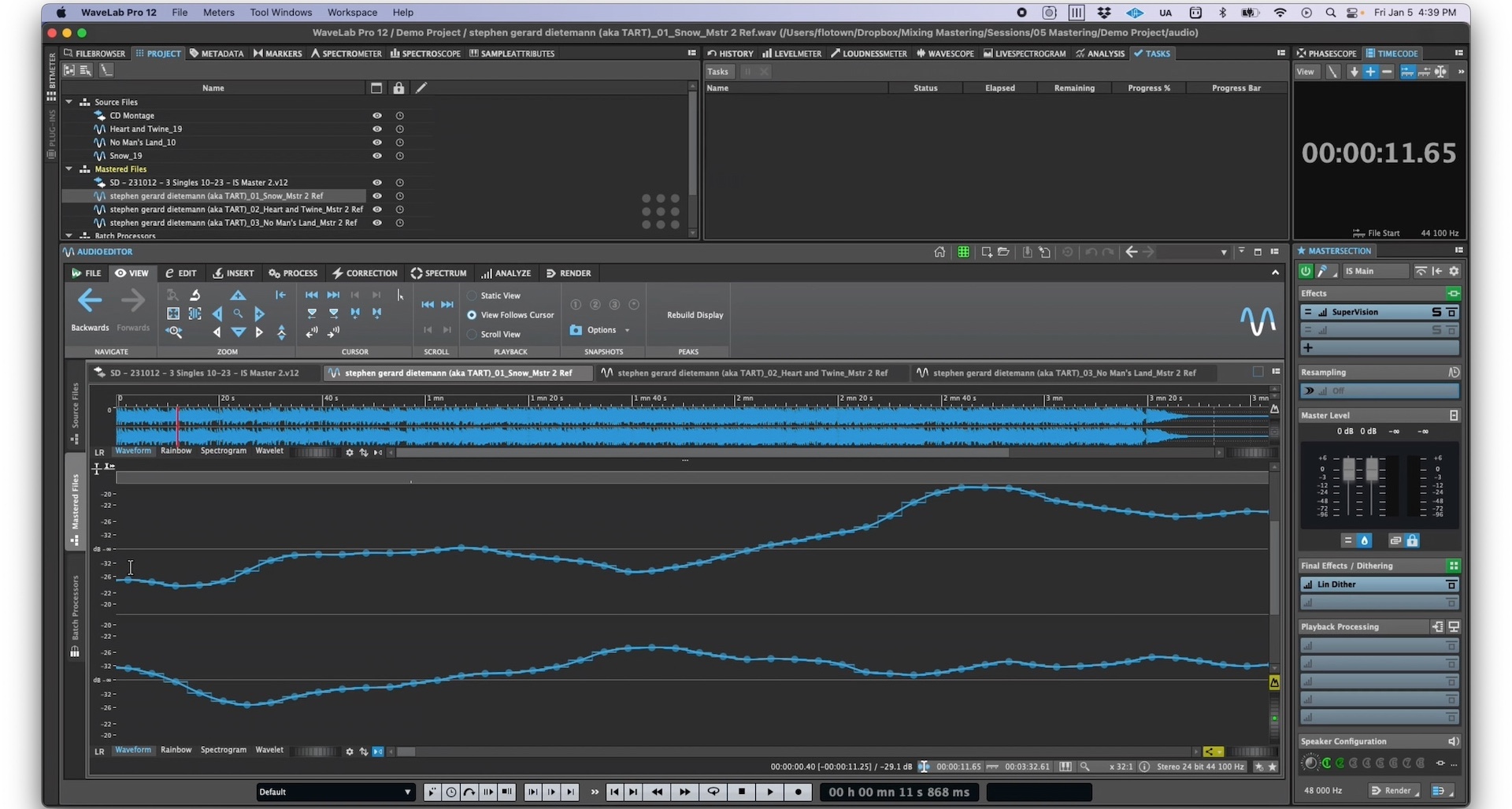Viewport: 1512px width, 809px height.
Task: Click the Backwards navigation arrow
Action: coord(90,301)
